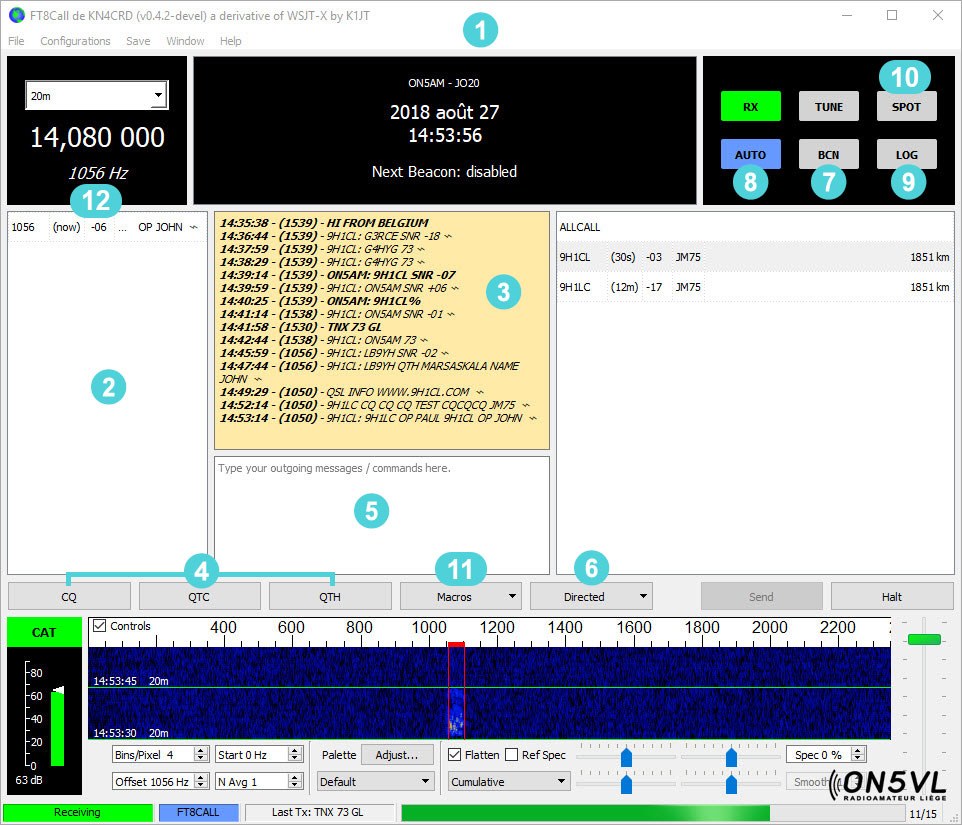Screen dimensions: 962x825
Task: Click the lower-right blue spectrum slider
Action: click(x=731, y=784)
